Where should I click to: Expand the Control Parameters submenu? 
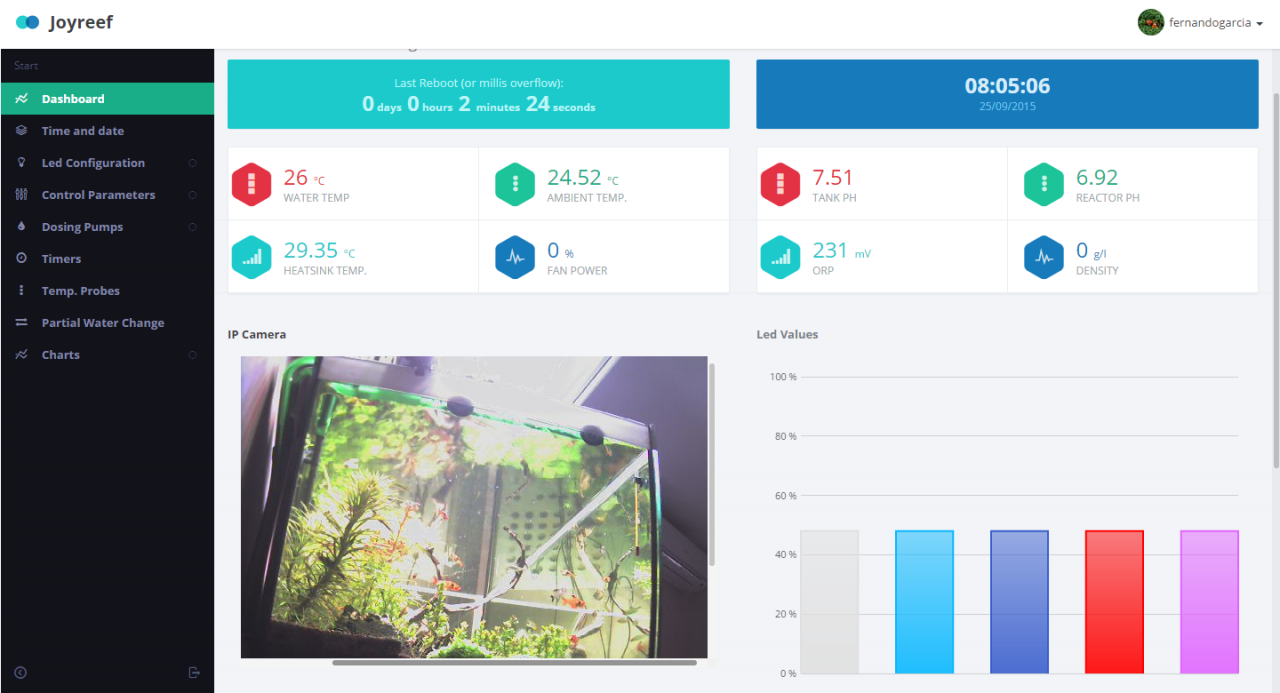click(x=98, y=195)
